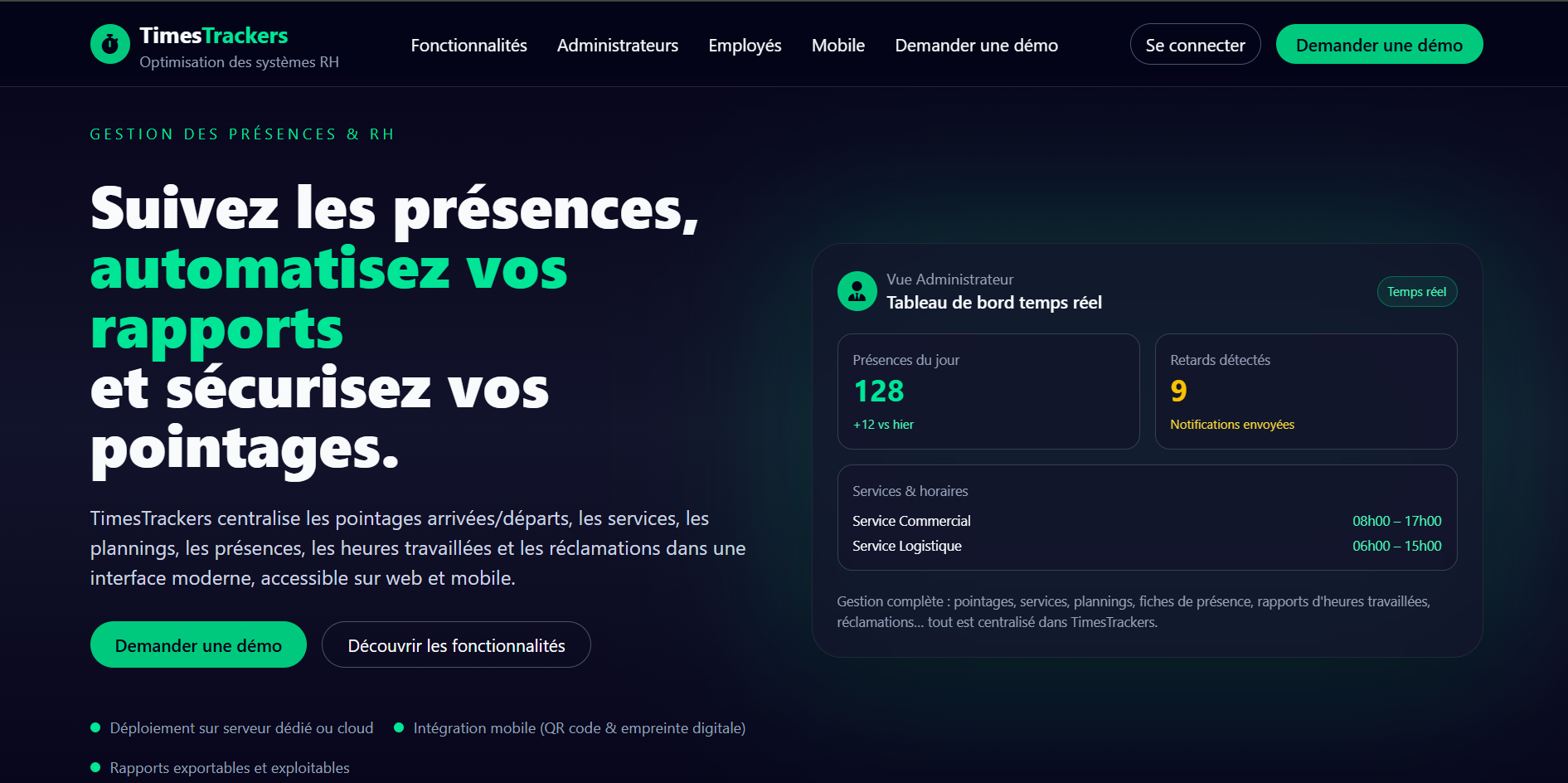Screen dimensions: 1568x783
Task: Open the Mobile page from the navbar
Action: [837, 46]
